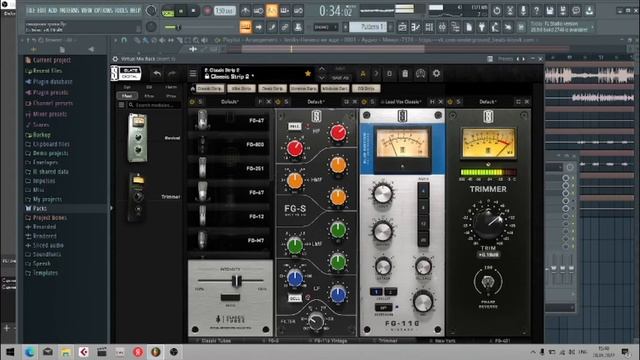640x360 pixels.
Task: Expand Channel presets folder
Action: click(53, 103)
